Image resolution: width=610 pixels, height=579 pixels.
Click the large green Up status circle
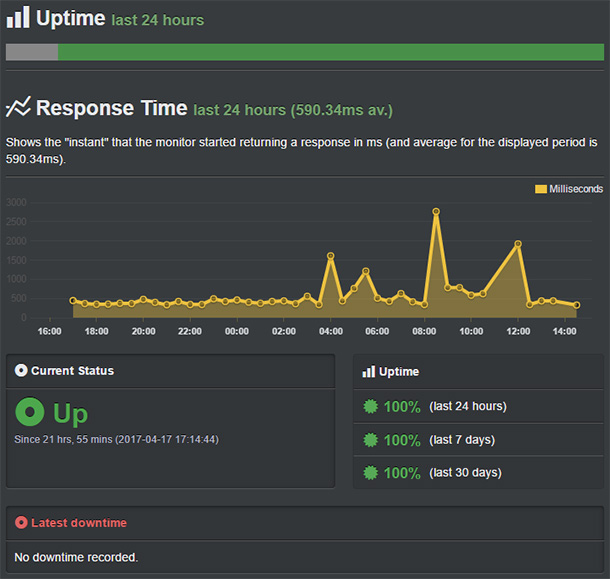(x=31, y=412)
